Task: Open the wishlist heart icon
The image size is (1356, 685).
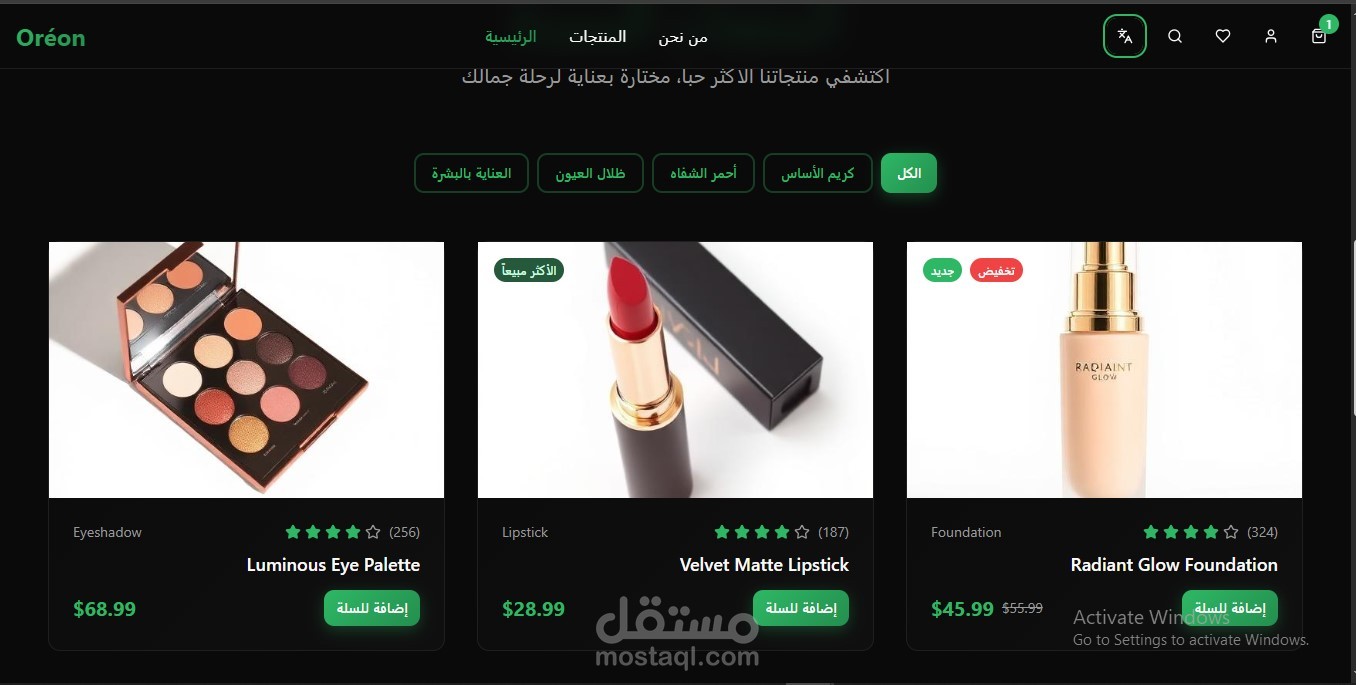Action: coord(1223,36)
